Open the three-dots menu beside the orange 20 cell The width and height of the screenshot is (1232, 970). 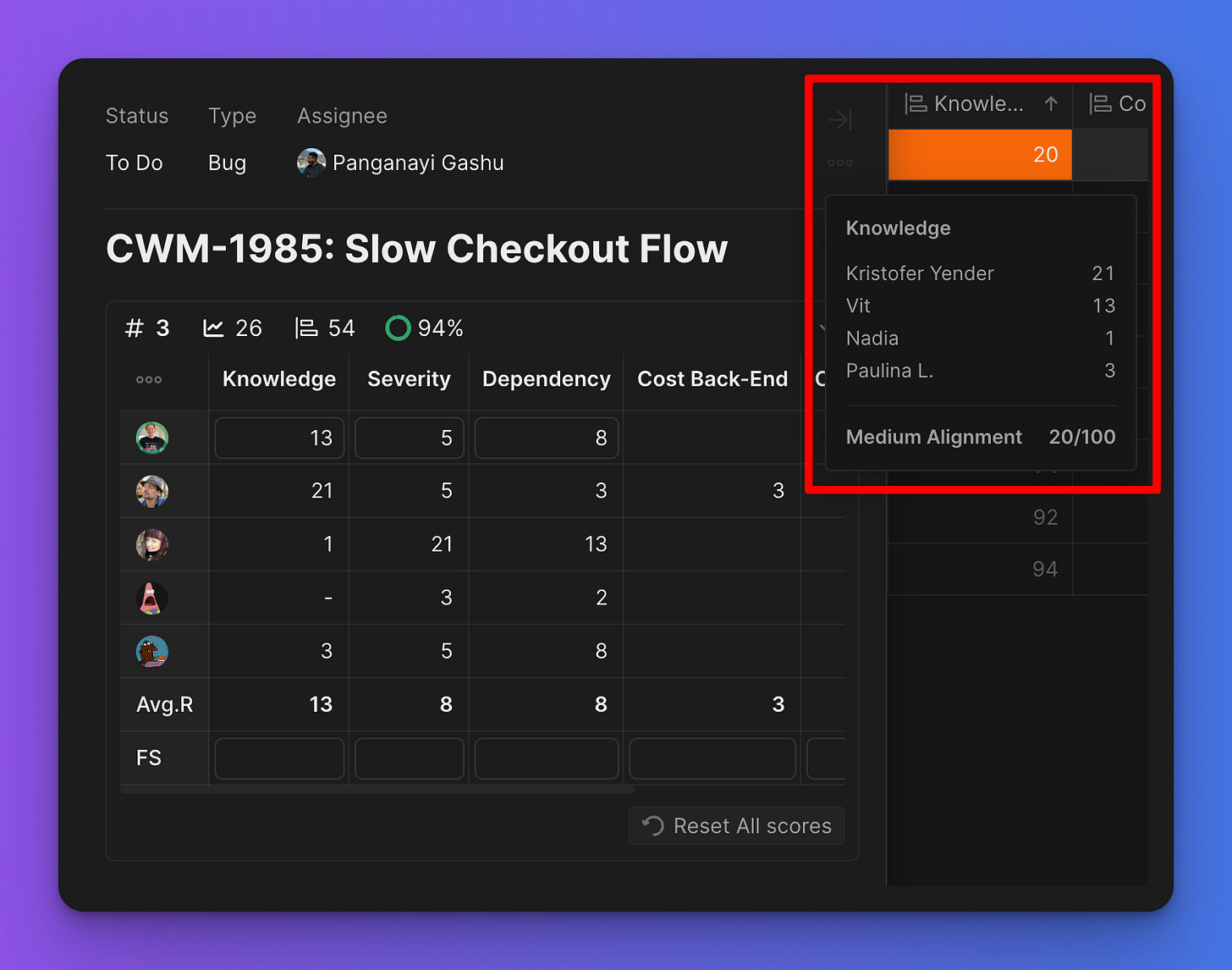[x=839, y=163]
